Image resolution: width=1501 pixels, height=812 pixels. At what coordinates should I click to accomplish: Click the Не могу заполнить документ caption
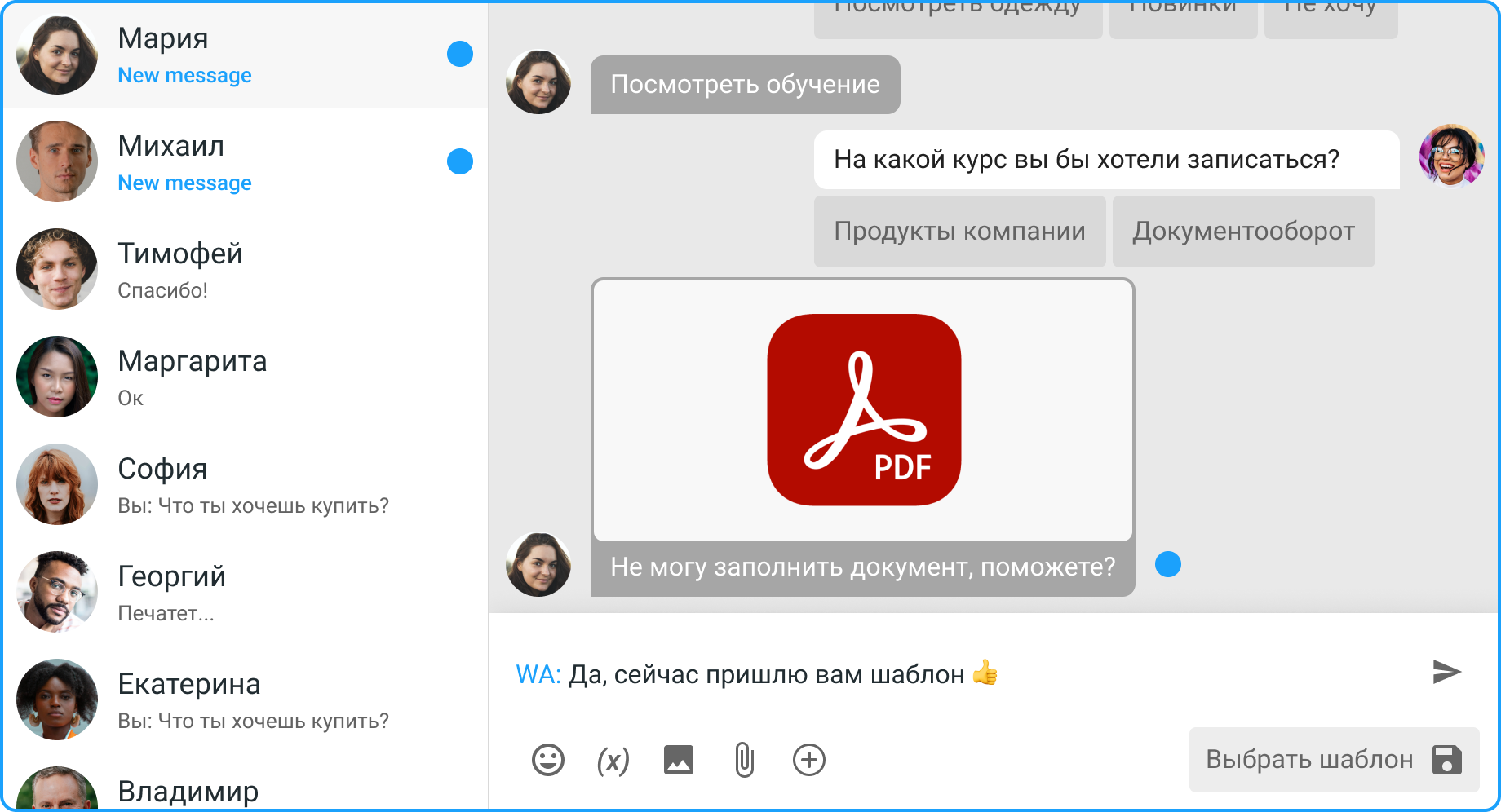[x=862, y=567]
